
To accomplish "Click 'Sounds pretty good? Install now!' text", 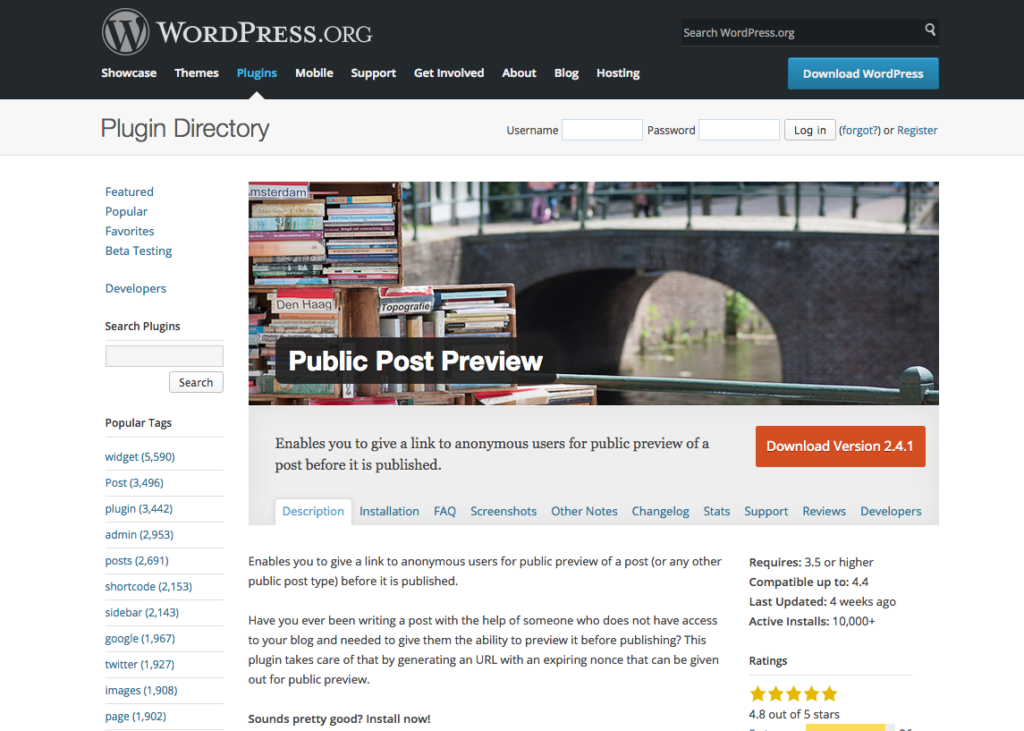I will (339, 719).
